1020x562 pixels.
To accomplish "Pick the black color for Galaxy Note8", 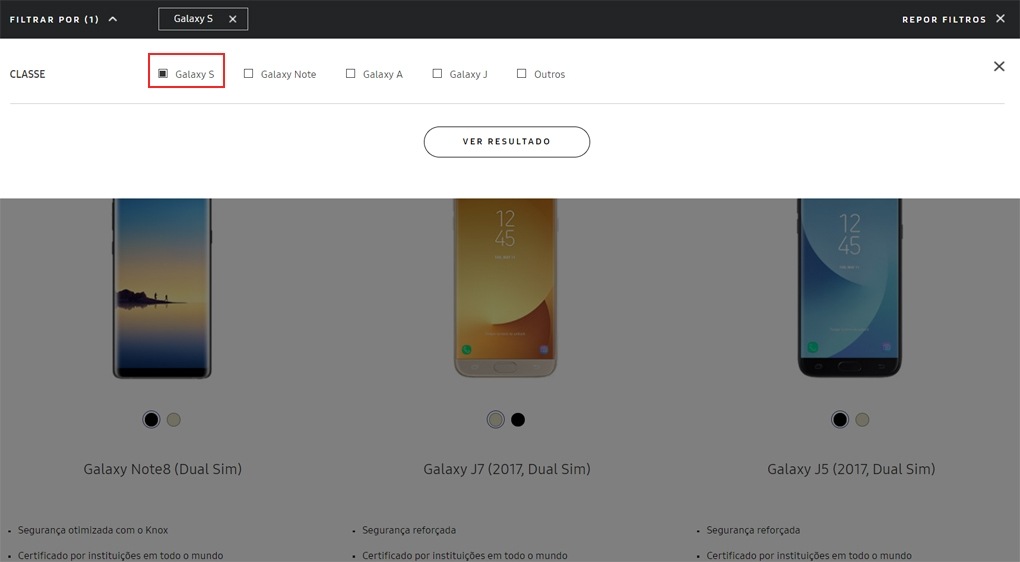I will [x=151, y=420].
